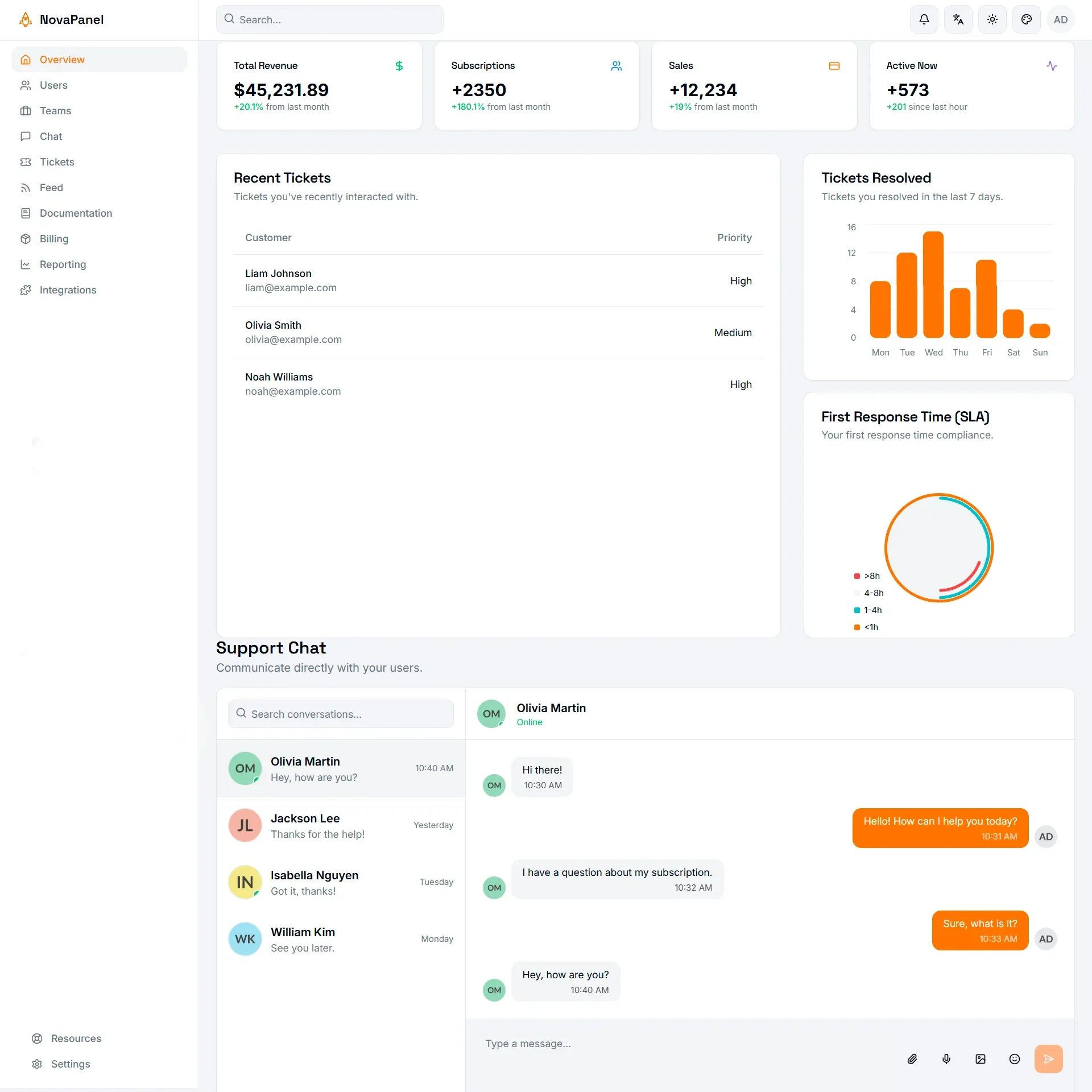Viewport: 1092px width, 1092px height.
Task: Open Settings at sidebar bottom
Action: 71,1064
